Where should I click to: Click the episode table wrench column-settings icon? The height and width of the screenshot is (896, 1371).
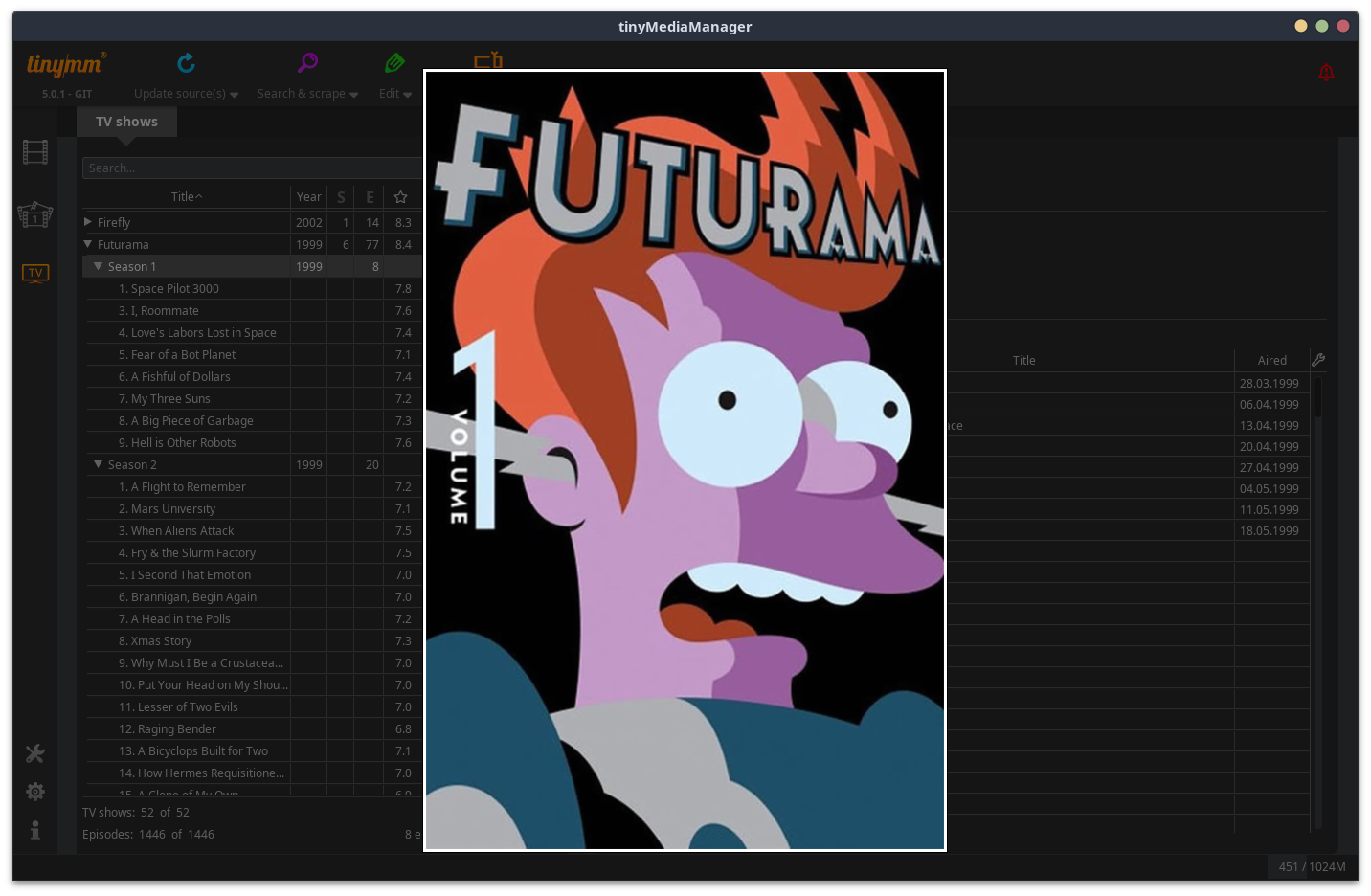[1318, 360]
